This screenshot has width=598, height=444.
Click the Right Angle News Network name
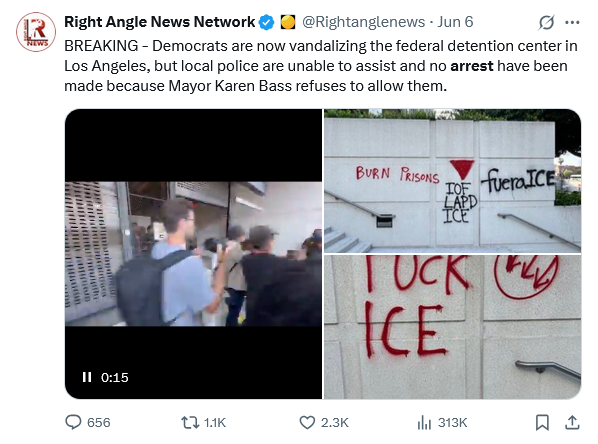coord(159,22)
